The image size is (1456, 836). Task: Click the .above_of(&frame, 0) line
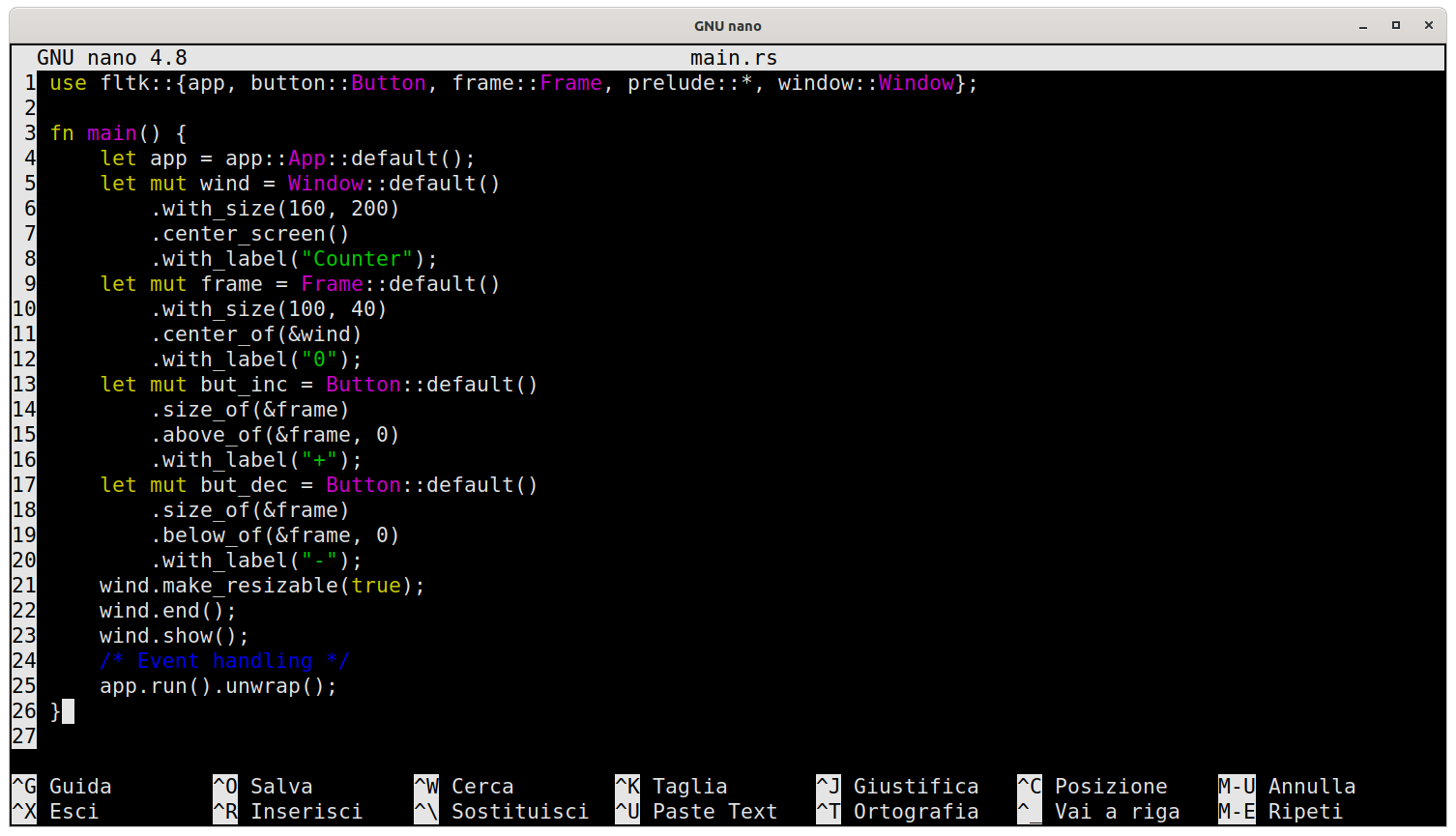pyautogui.click(x=276, y=435)
